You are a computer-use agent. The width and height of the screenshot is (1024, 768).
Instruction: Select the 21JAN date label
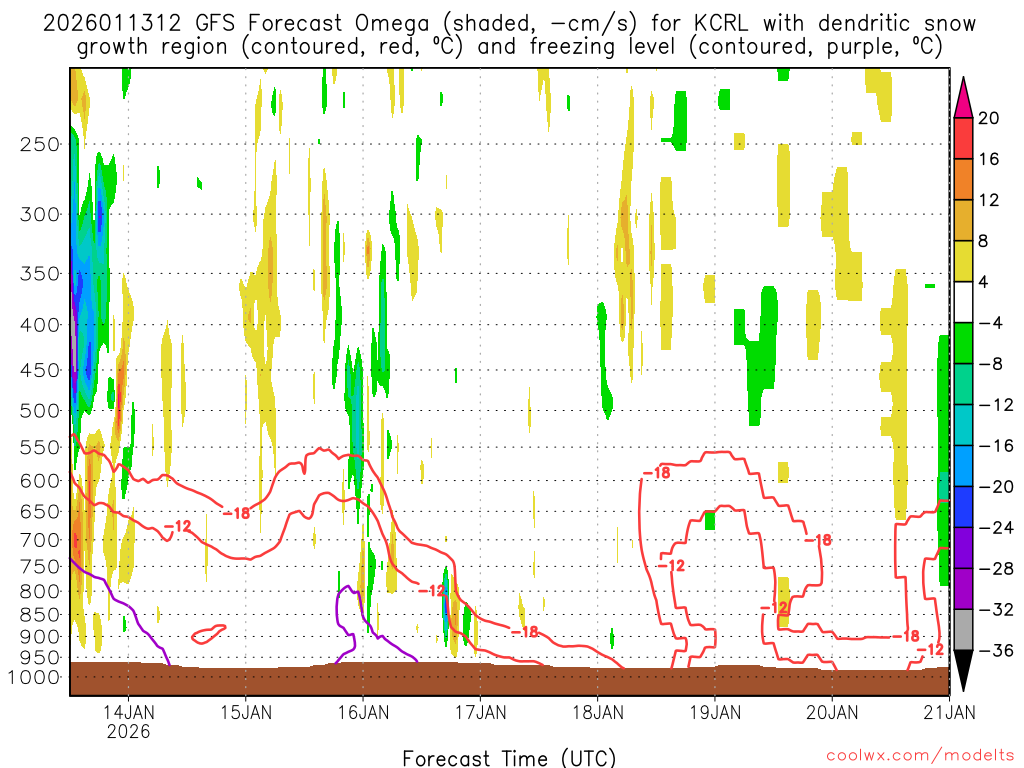(950, 712)
